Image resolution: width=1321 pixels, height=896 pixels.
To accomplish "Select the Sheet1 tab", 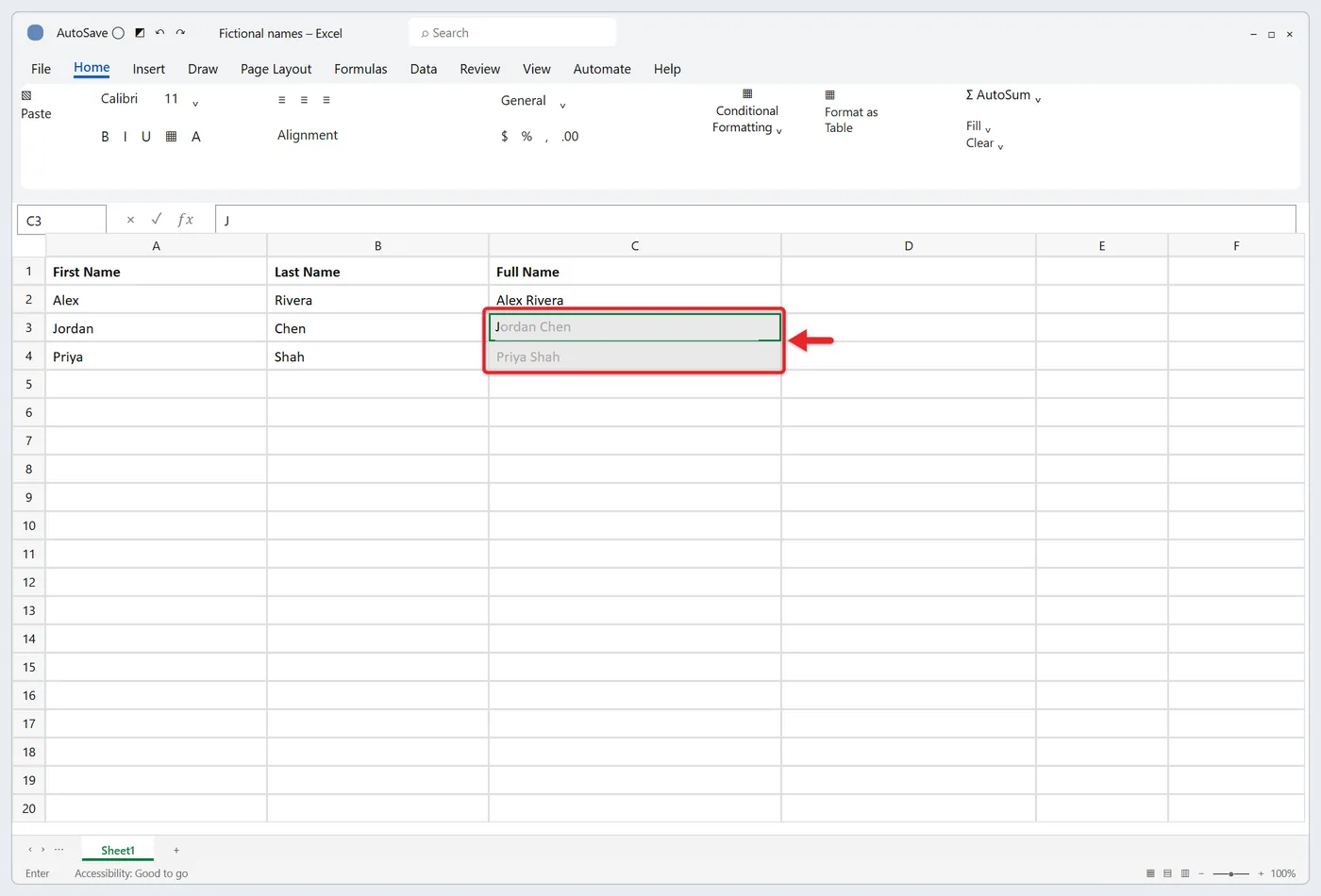I will (118, 851).
